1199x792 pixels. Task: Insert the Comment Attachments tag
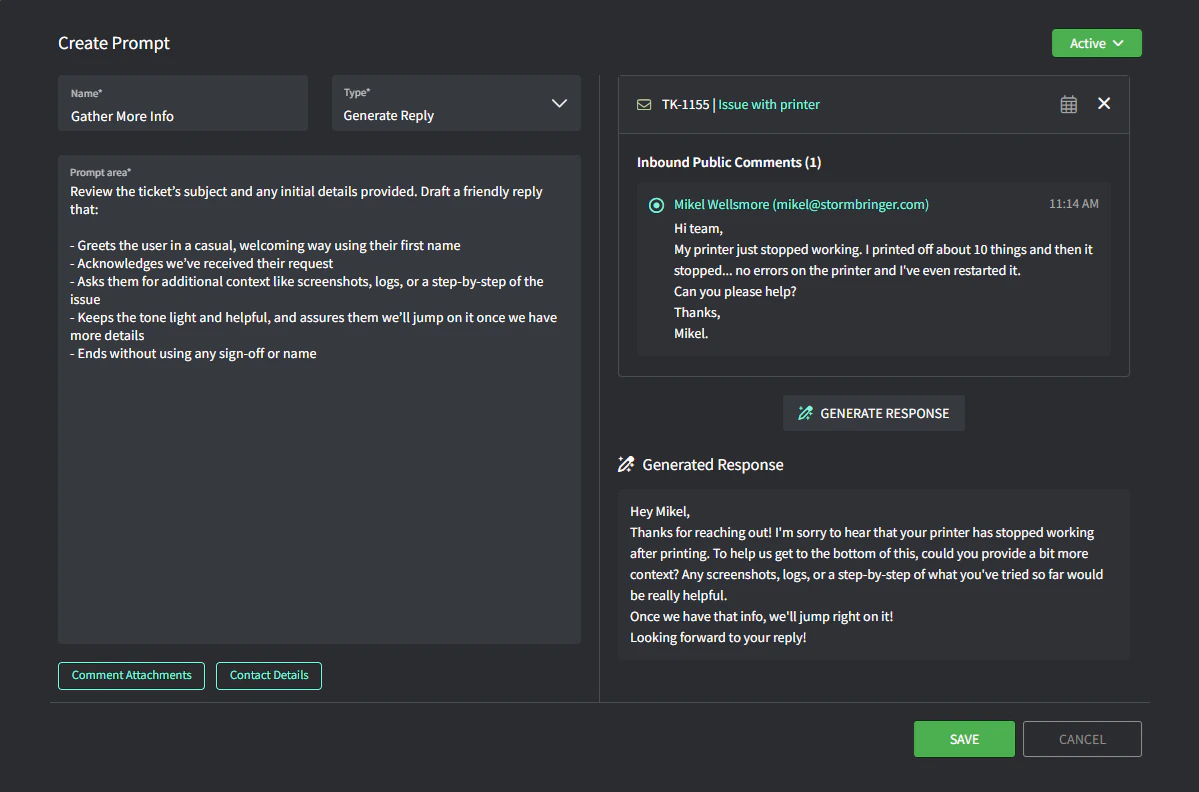pos(131,675)
